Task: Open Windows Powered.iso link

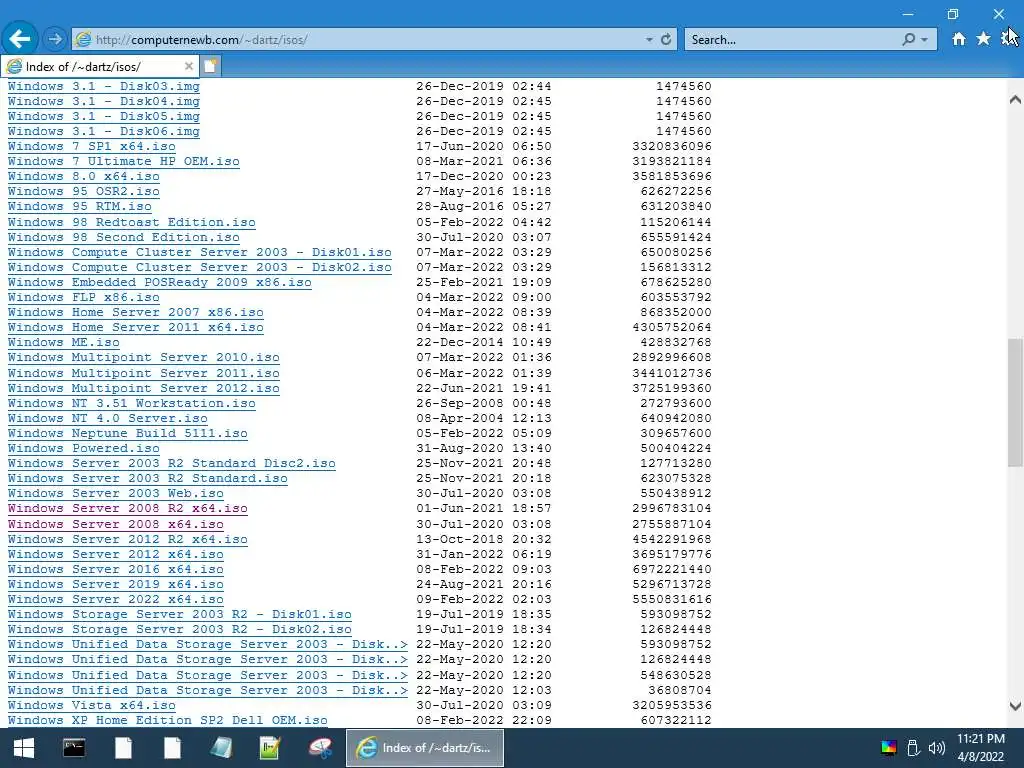Action: [84, 448]
